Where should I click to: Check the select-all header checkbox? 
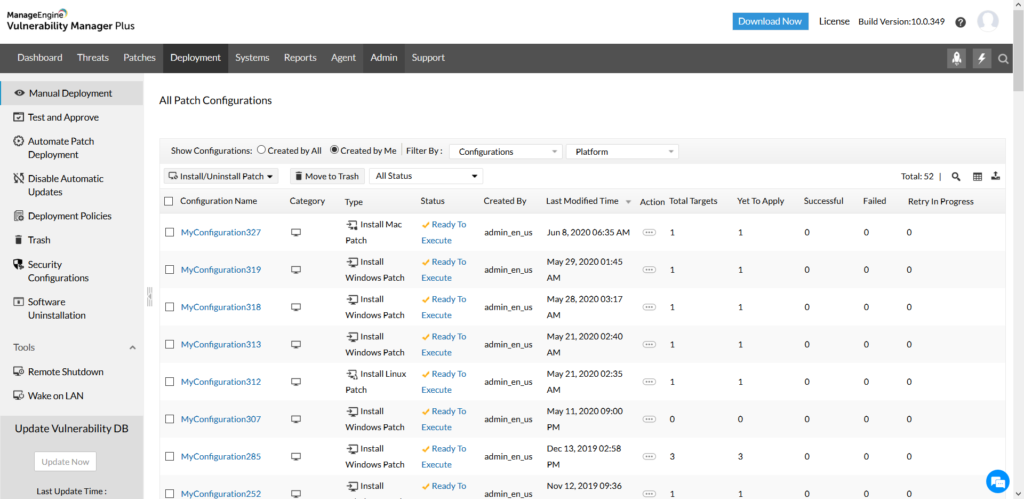pyautogui.click(x=168, y=201)
